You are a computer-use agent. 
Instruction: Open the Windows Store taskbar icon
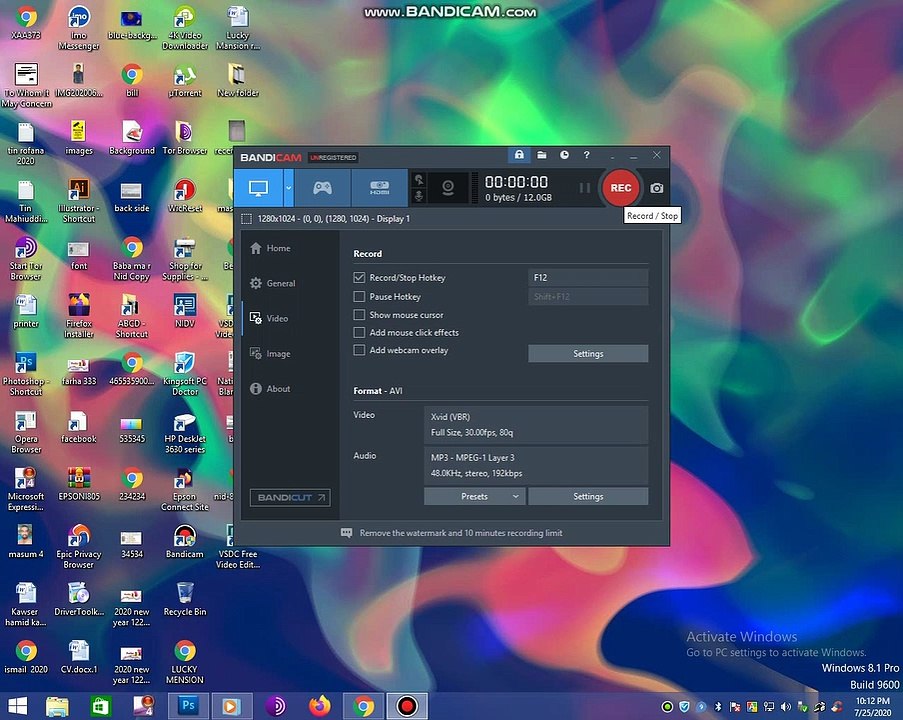pos(100,706)
